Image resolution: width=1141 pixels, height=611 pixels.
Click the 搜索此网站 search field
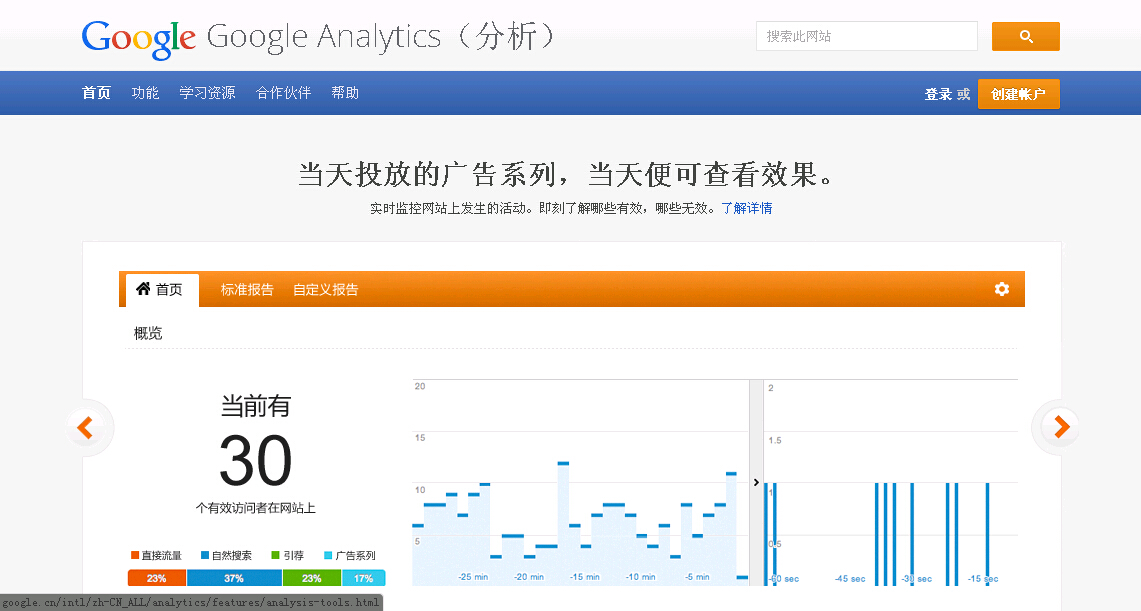[x=867, y=36]
